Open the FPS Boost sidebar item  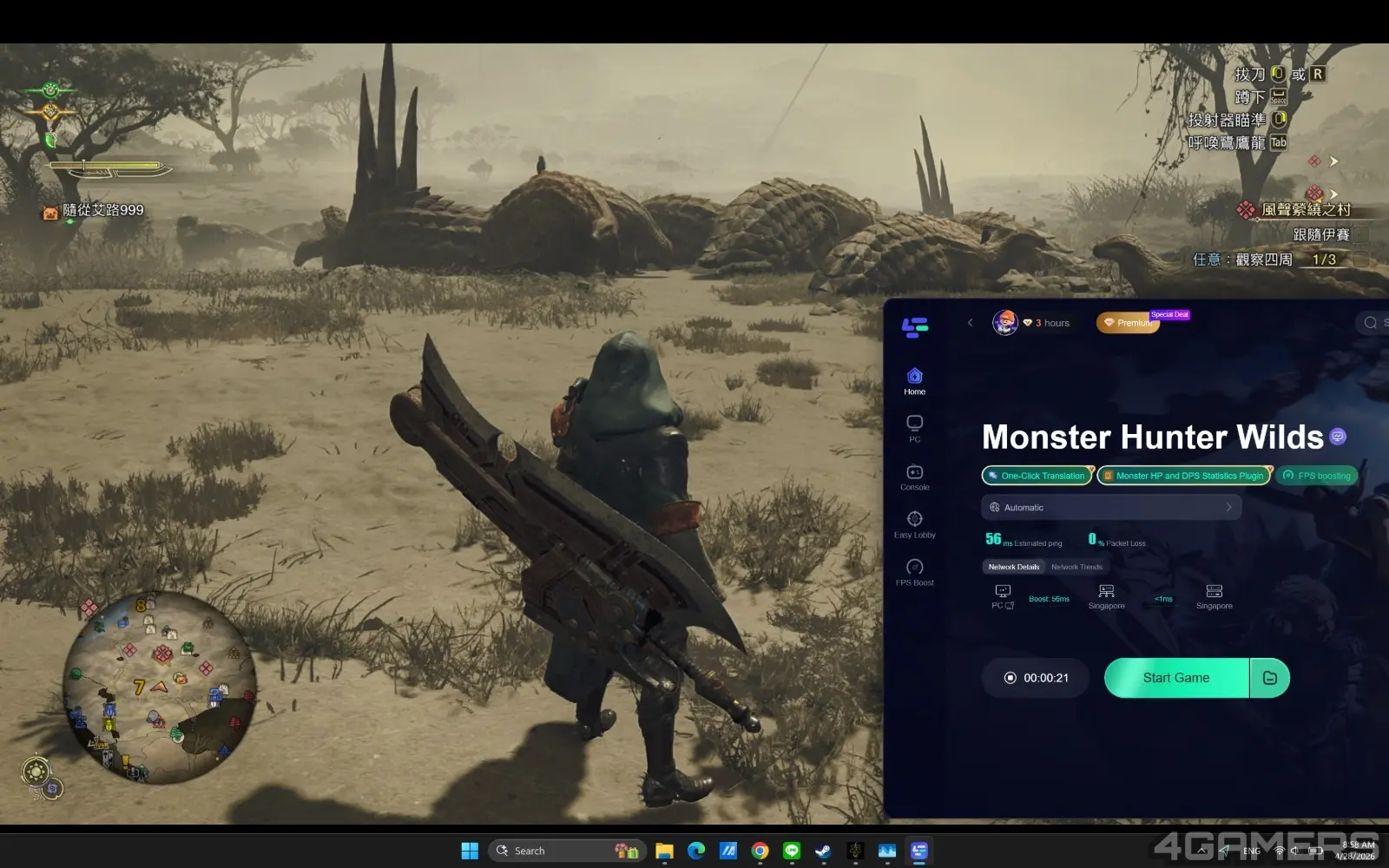pyautogui.click(x=914, y=573)
